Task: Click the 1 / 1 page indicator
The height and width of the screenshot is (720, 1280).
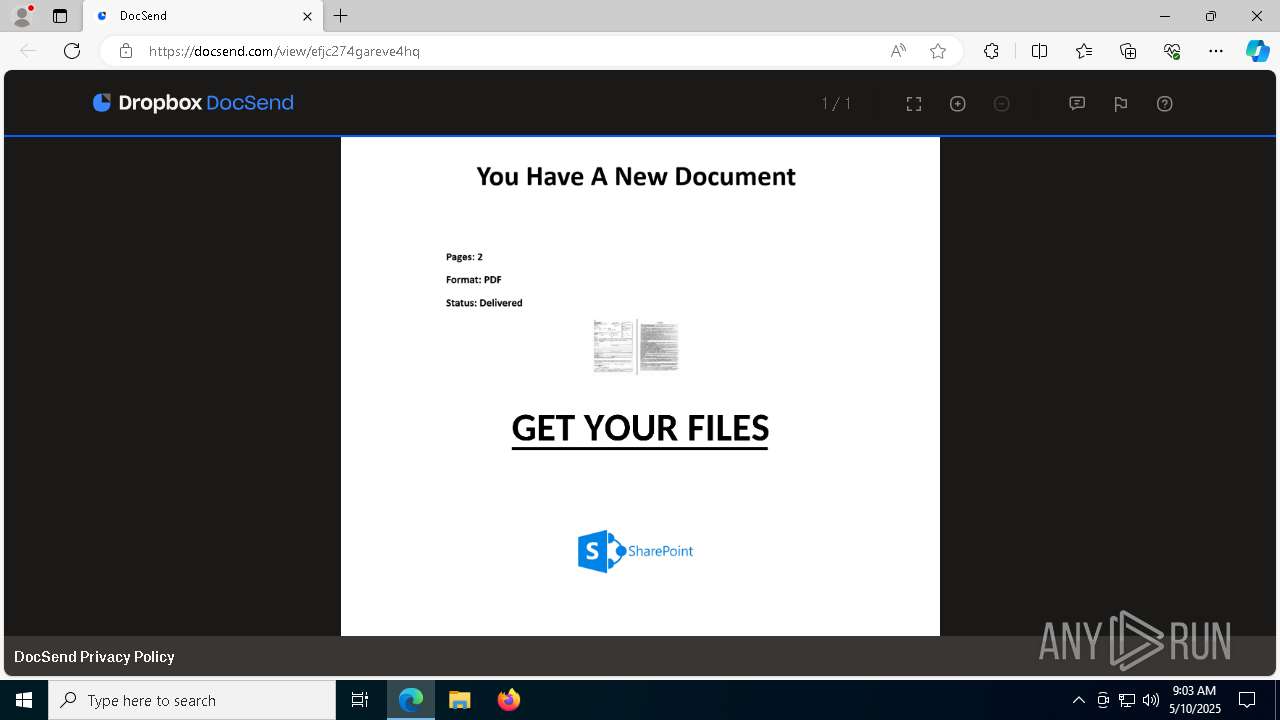Action: [836, 104]
